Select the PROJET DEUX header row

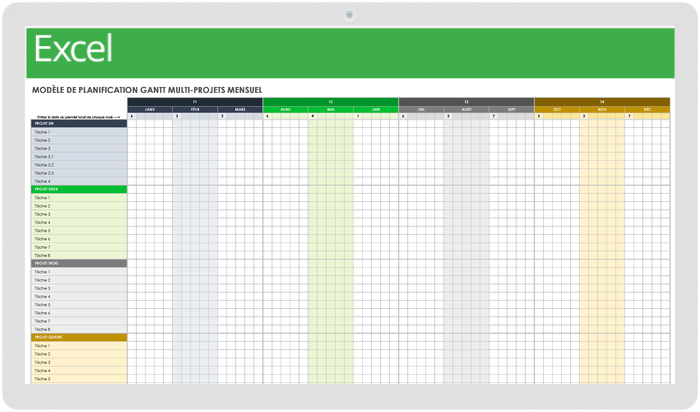(79, 189)
